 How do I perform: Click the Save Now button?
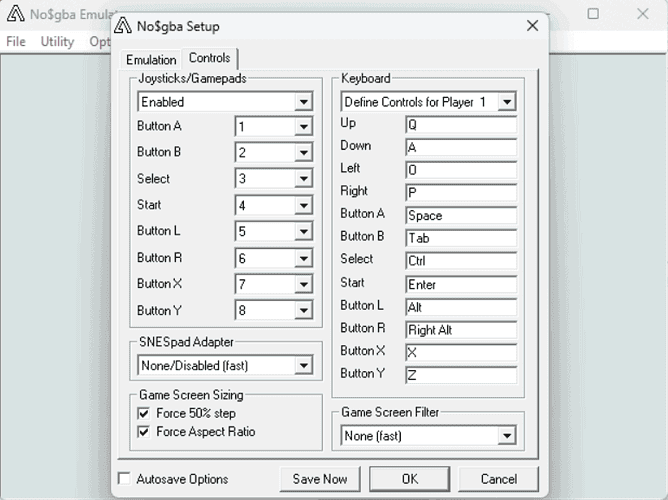coord(320,479)
